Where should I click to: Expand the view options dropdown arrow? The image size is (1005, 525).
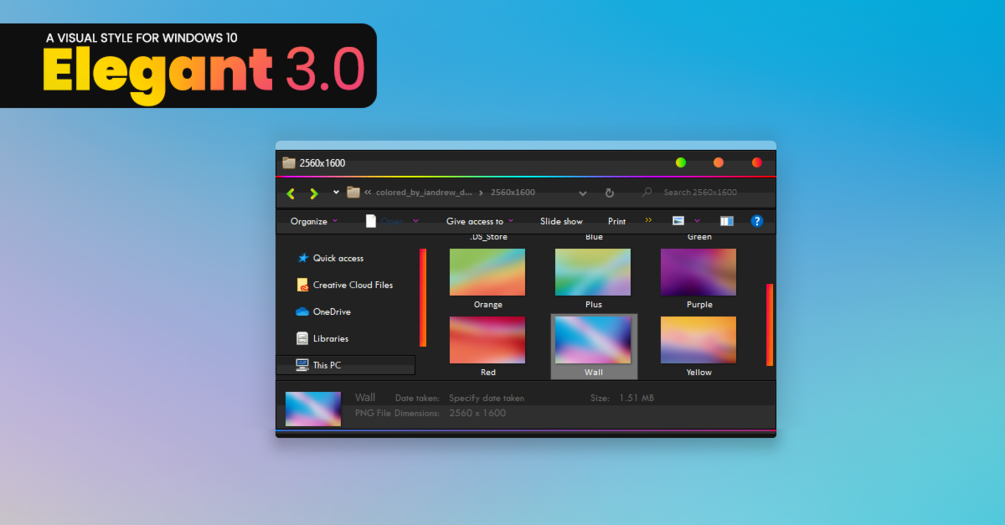697,221
